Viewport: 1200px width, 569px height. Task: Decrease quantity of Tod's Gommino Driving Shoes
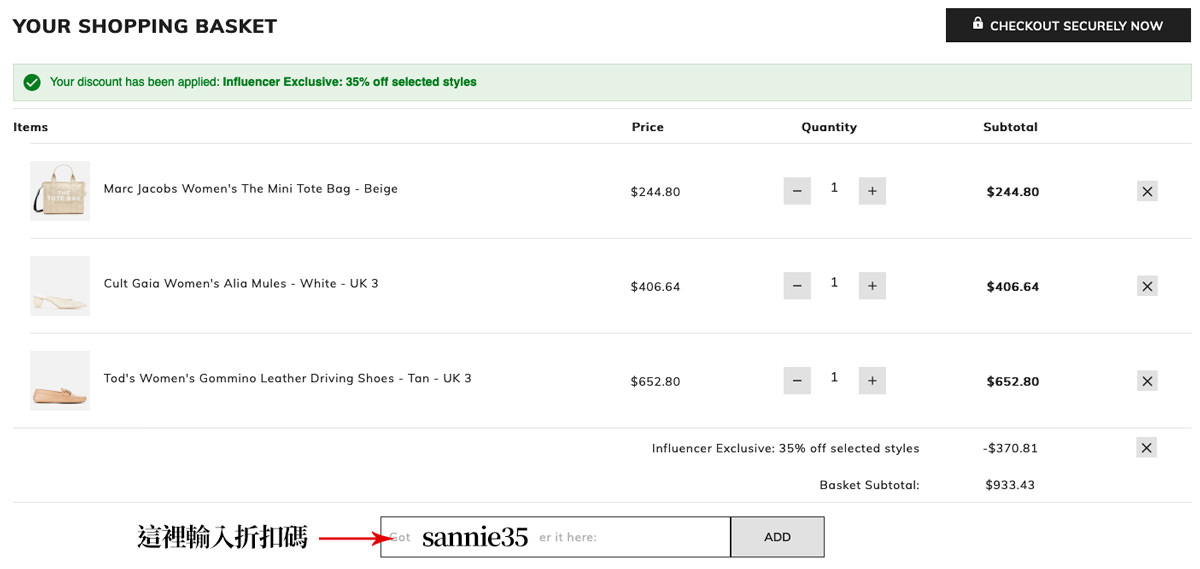[797, 381]
